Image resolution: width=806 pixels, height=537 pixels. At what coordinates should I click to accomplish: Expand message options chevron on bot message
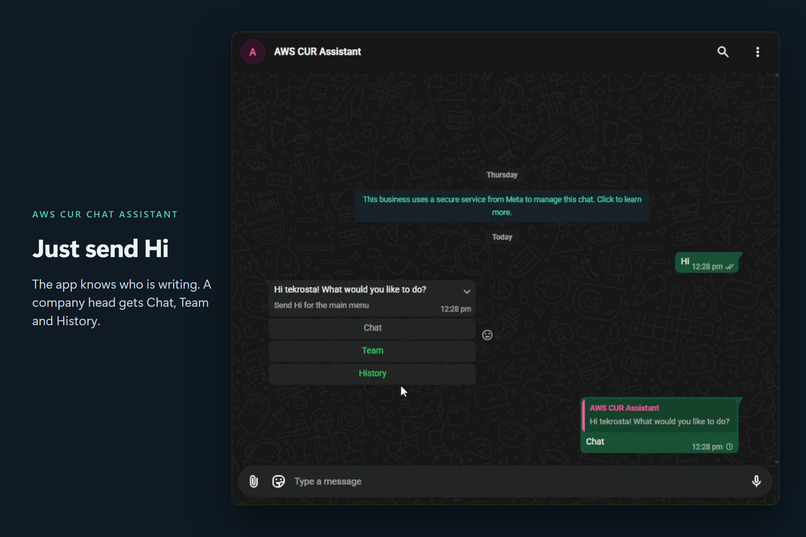(467, 291)
